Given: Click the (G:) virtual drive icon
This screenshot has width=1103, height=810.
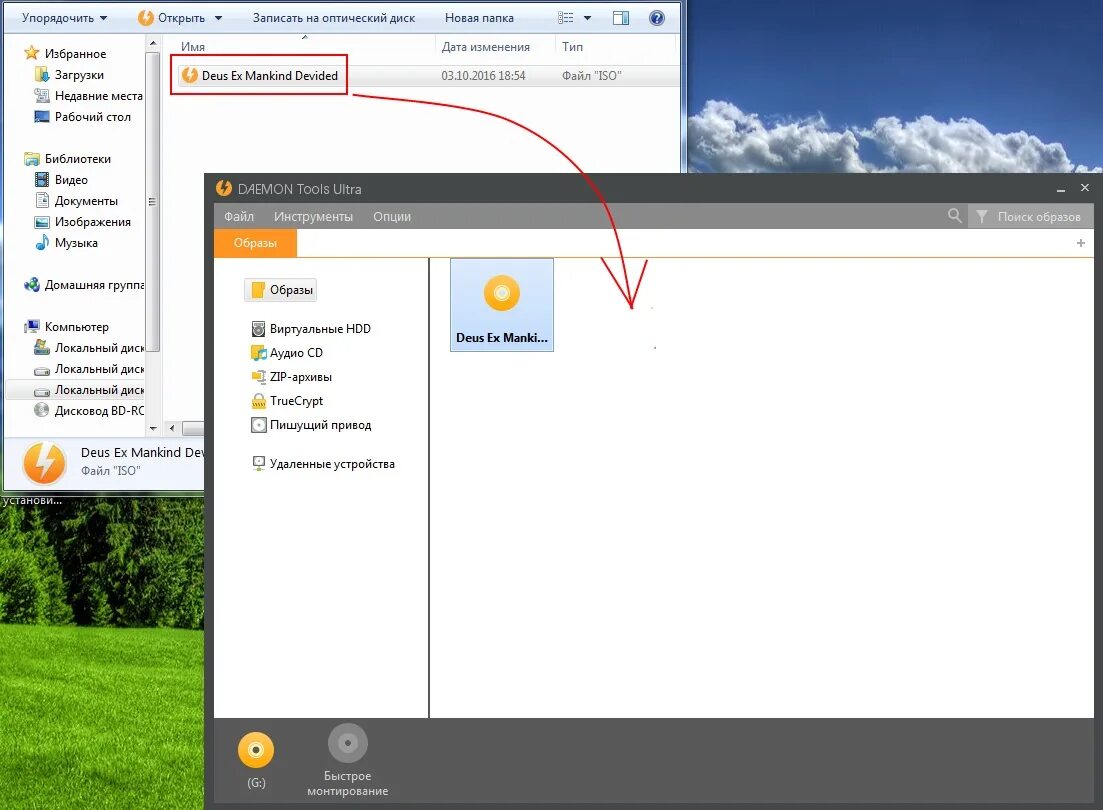Looking at the screenshot, I should click(x=256, y=750).
